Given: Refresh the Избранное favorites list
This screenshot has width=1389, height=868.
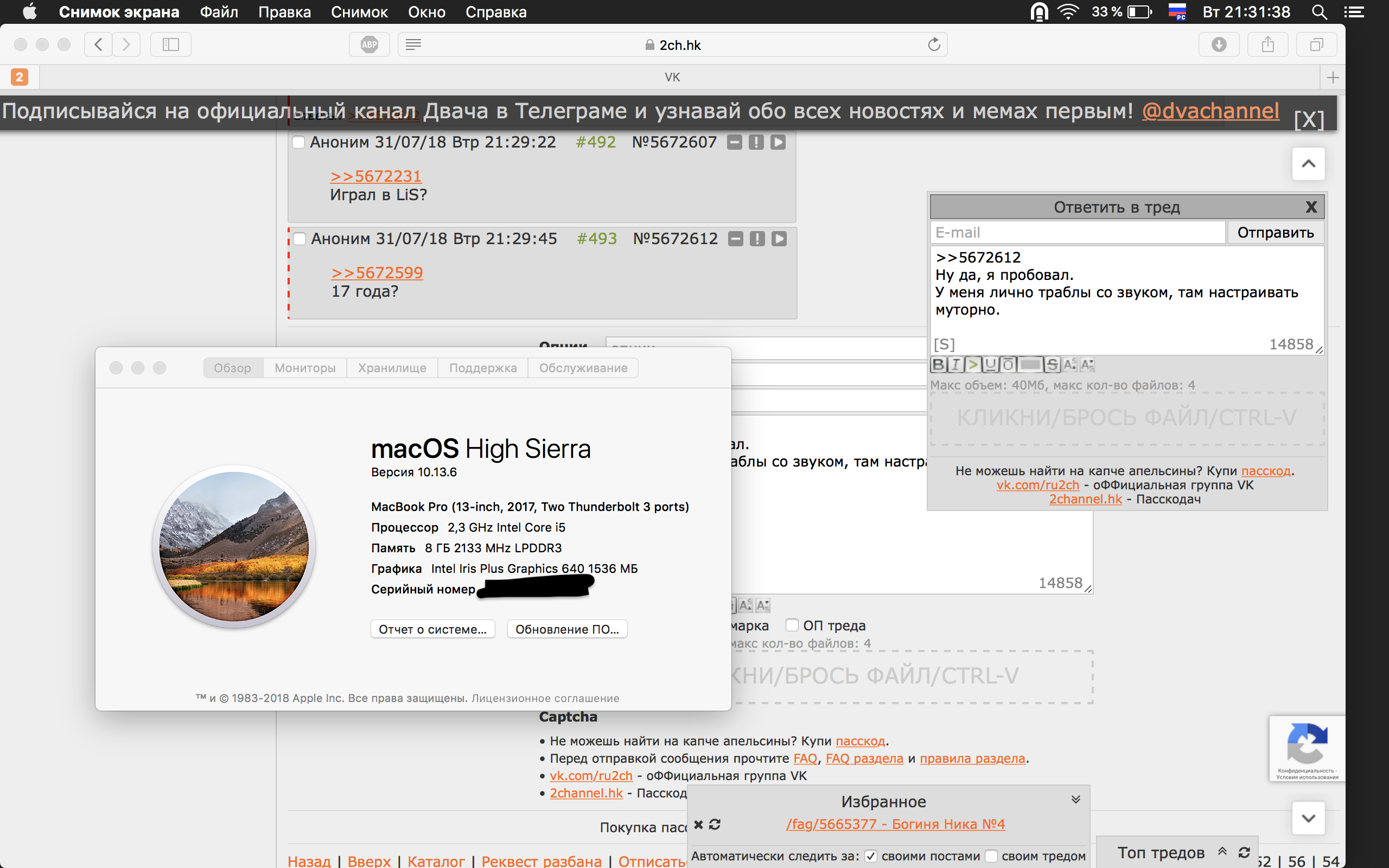Looking at the screenshot, I should click(x=715, y=825).
